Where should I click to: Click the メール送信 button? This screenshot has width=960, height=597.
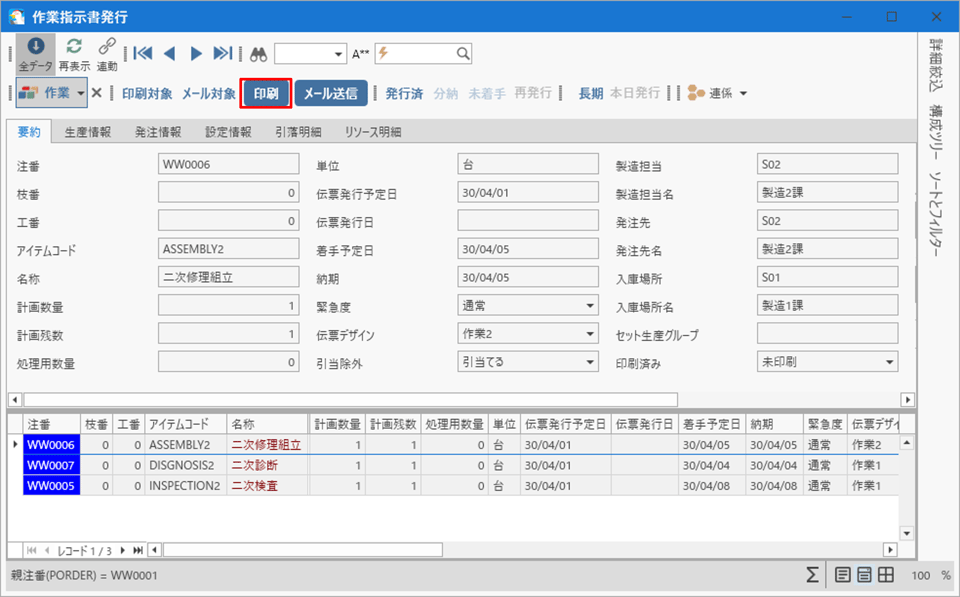pyautogui.click(x=331, y=93)
